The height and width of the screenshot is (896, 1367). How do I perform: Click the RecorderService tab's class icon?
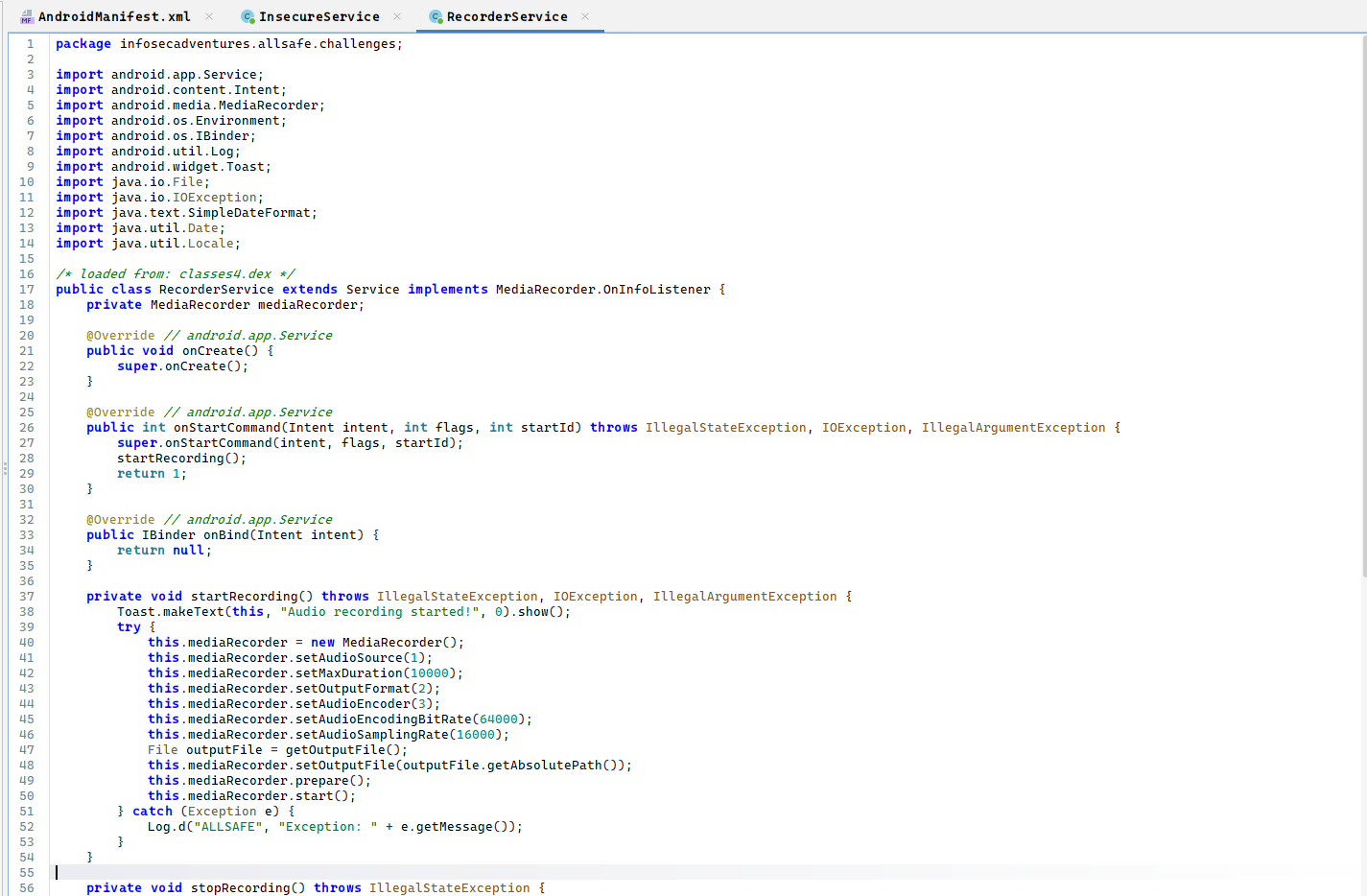tap(436, 17)
